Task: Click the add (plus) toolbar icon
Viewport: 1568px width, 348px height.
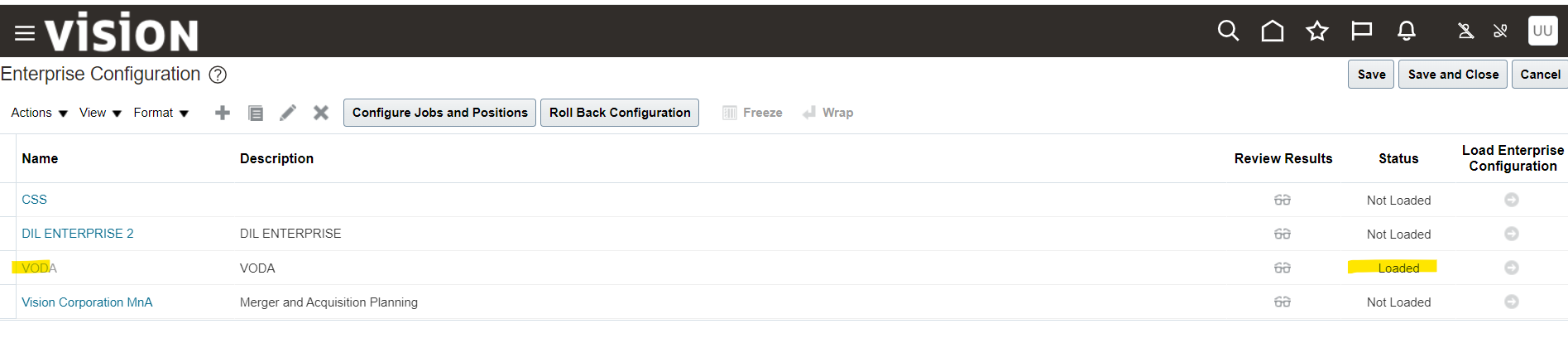Action: tap(223, 113)
